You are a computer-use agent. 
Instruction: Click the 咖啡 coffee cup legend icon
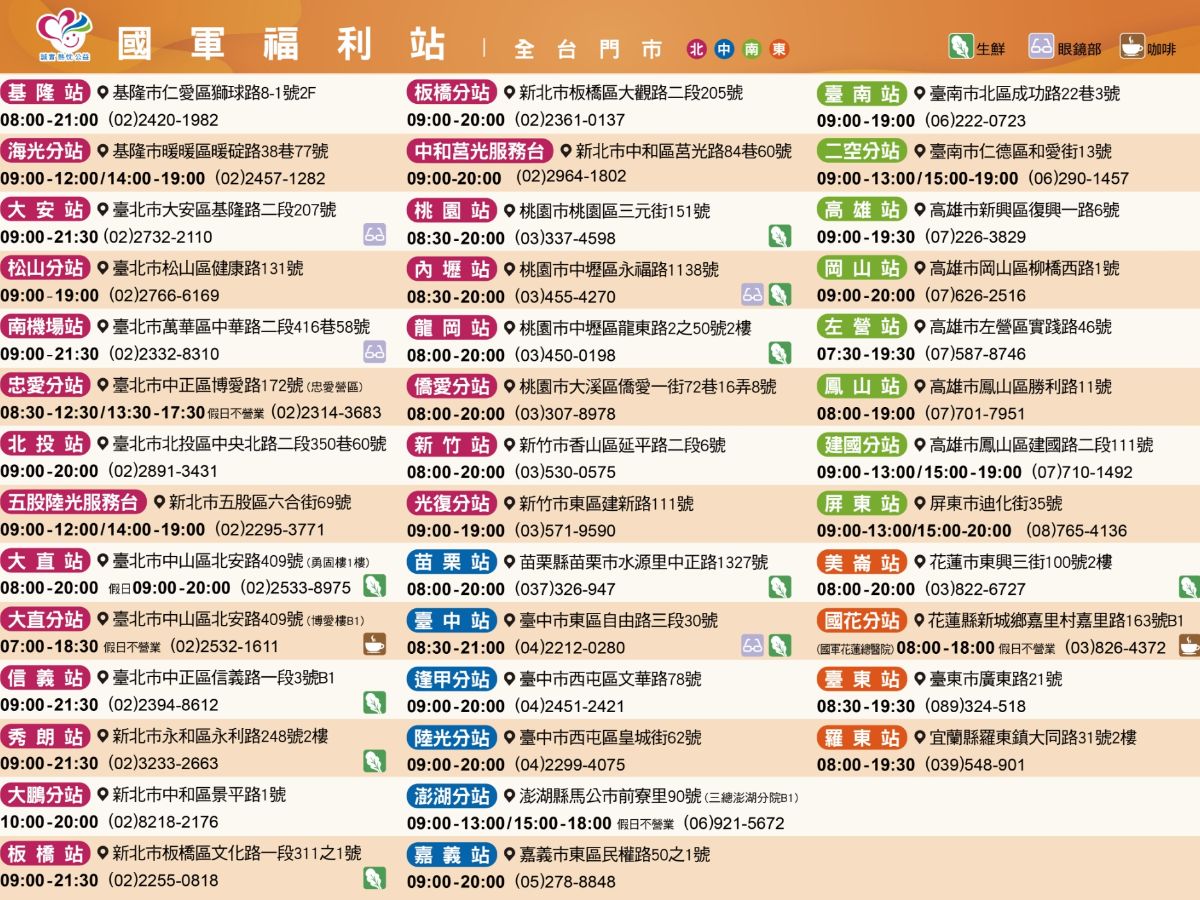[1131, 47]
